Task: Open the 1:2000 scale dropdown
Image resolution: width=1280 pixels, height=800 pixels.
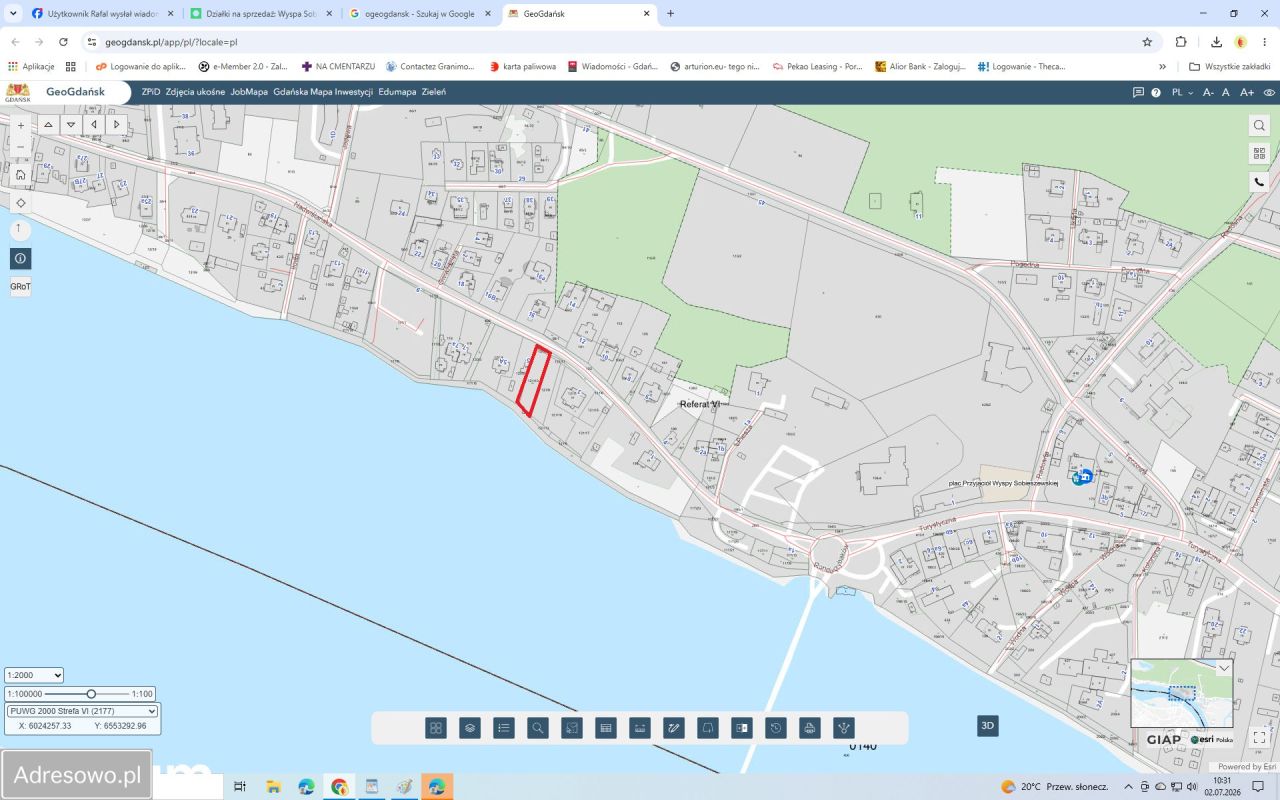Action: point(34,675)
